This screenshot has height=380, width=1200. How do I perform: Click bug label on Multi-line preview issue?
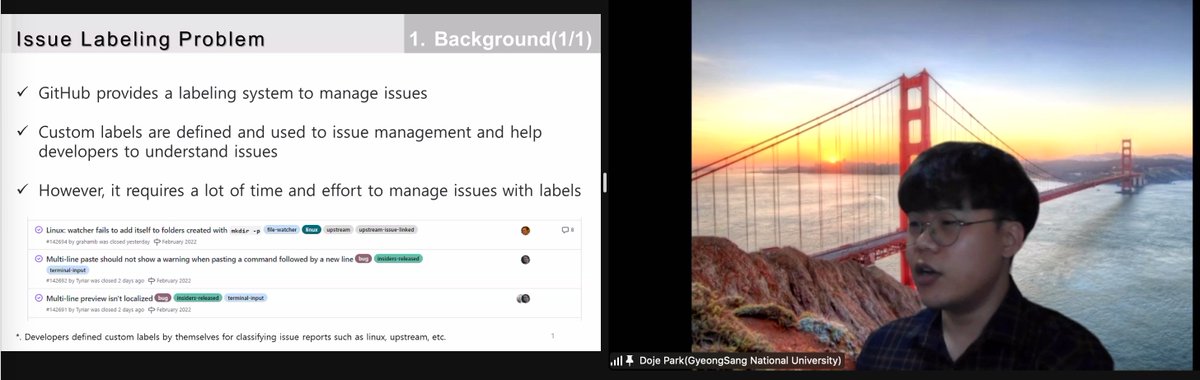[x=163, y=298]
